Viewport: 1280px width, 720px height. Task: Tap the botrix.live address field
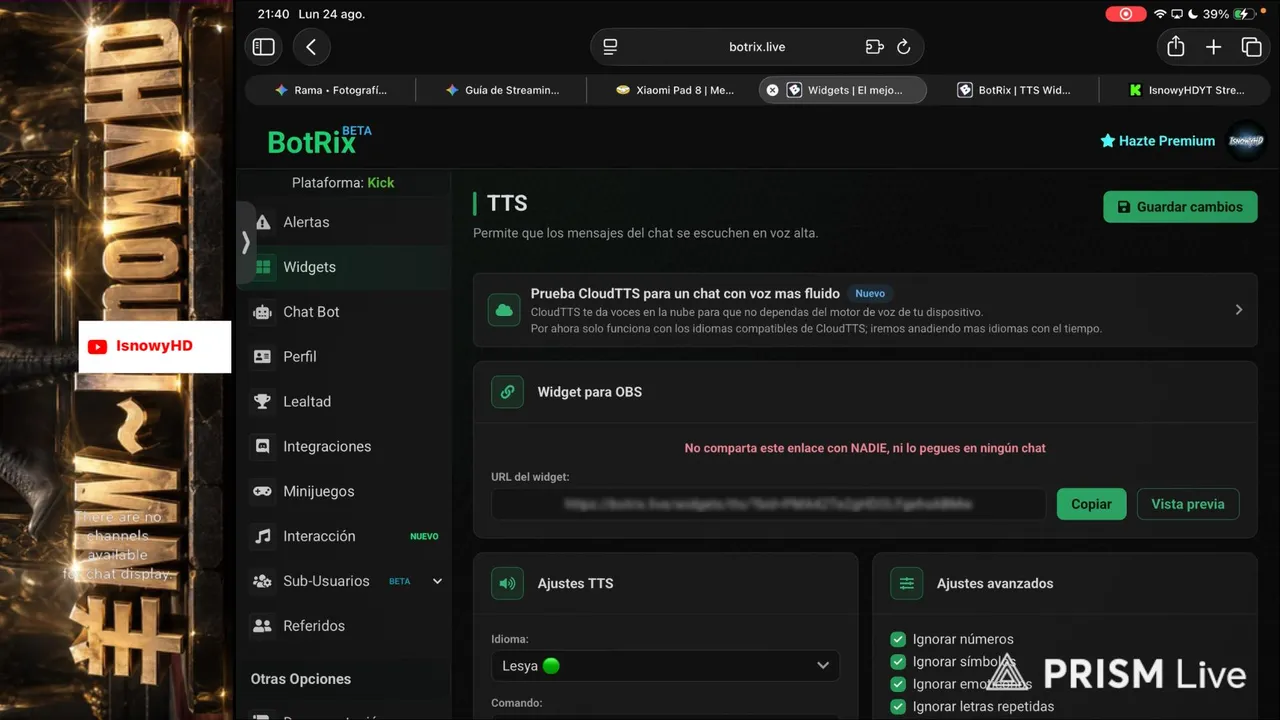[x=757, y=47]
